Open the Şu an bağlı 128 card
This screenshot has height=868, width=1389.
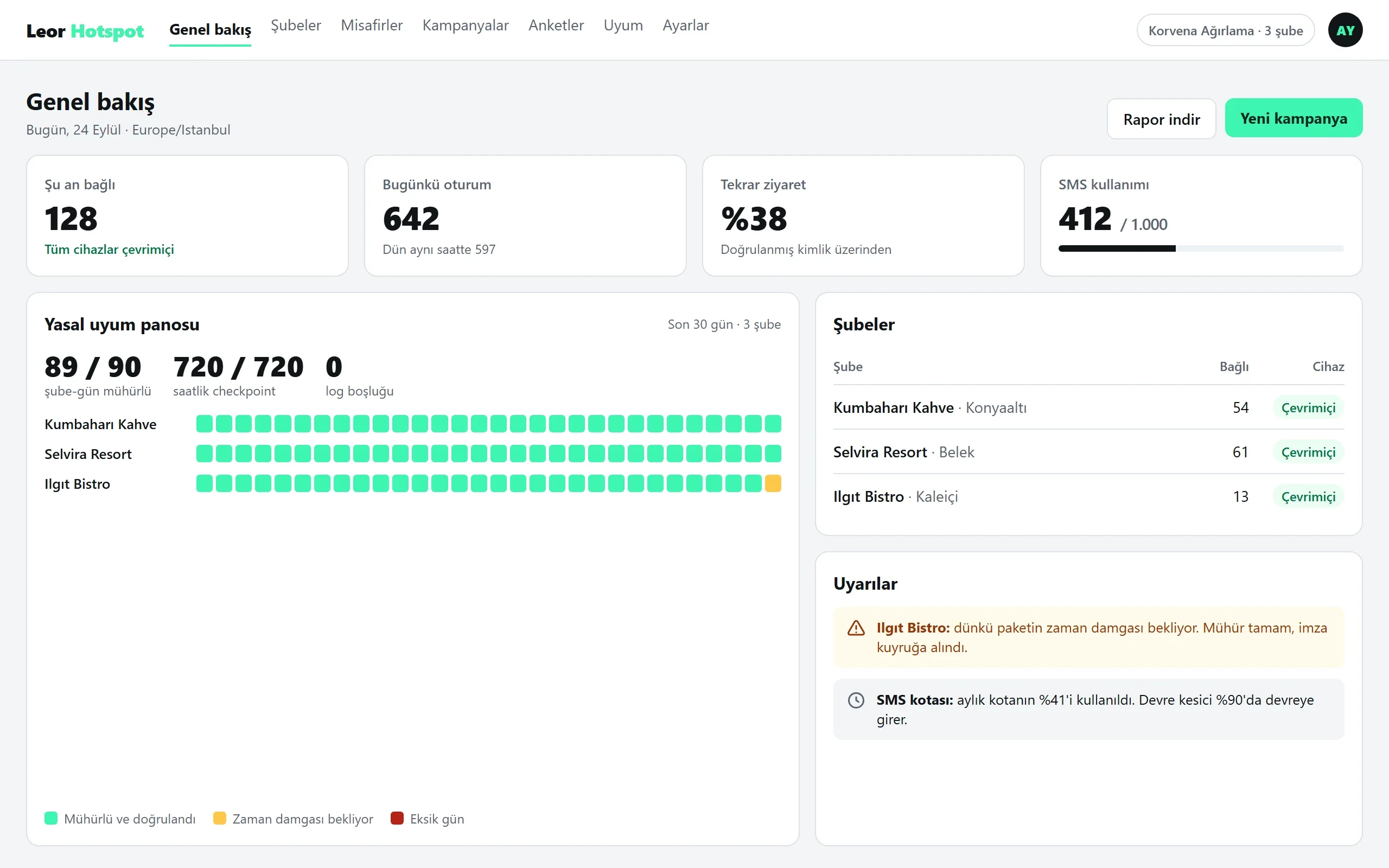pos(187,216)
